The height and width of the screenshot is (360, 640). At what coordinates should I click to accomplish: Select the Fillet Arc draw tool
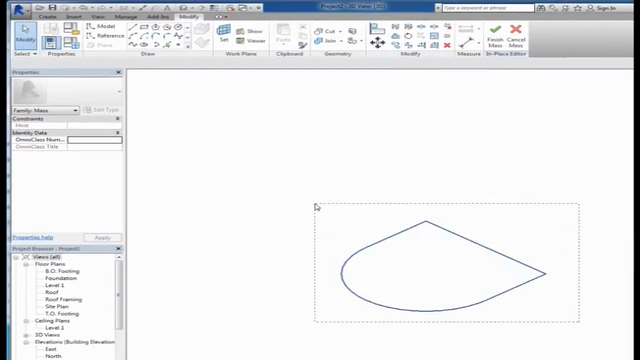click(x=167, y=36)
